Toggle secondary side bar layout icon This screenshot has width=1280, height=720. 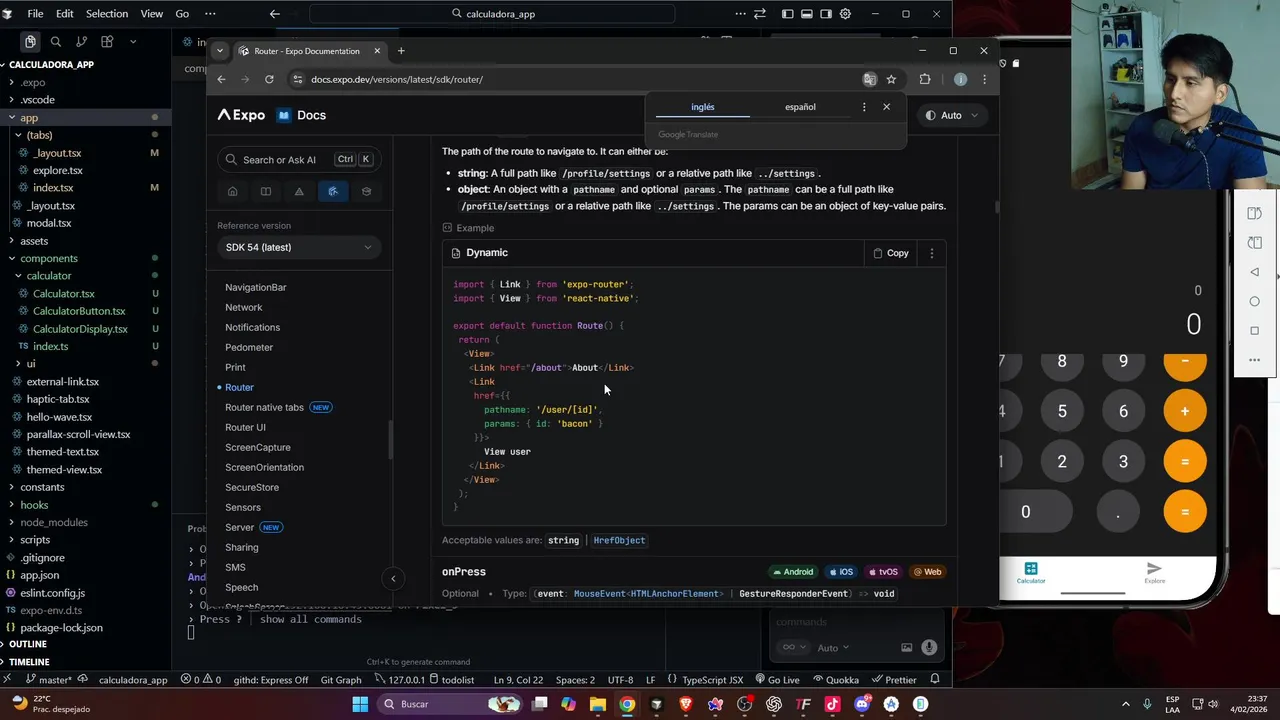coord(826,14)
